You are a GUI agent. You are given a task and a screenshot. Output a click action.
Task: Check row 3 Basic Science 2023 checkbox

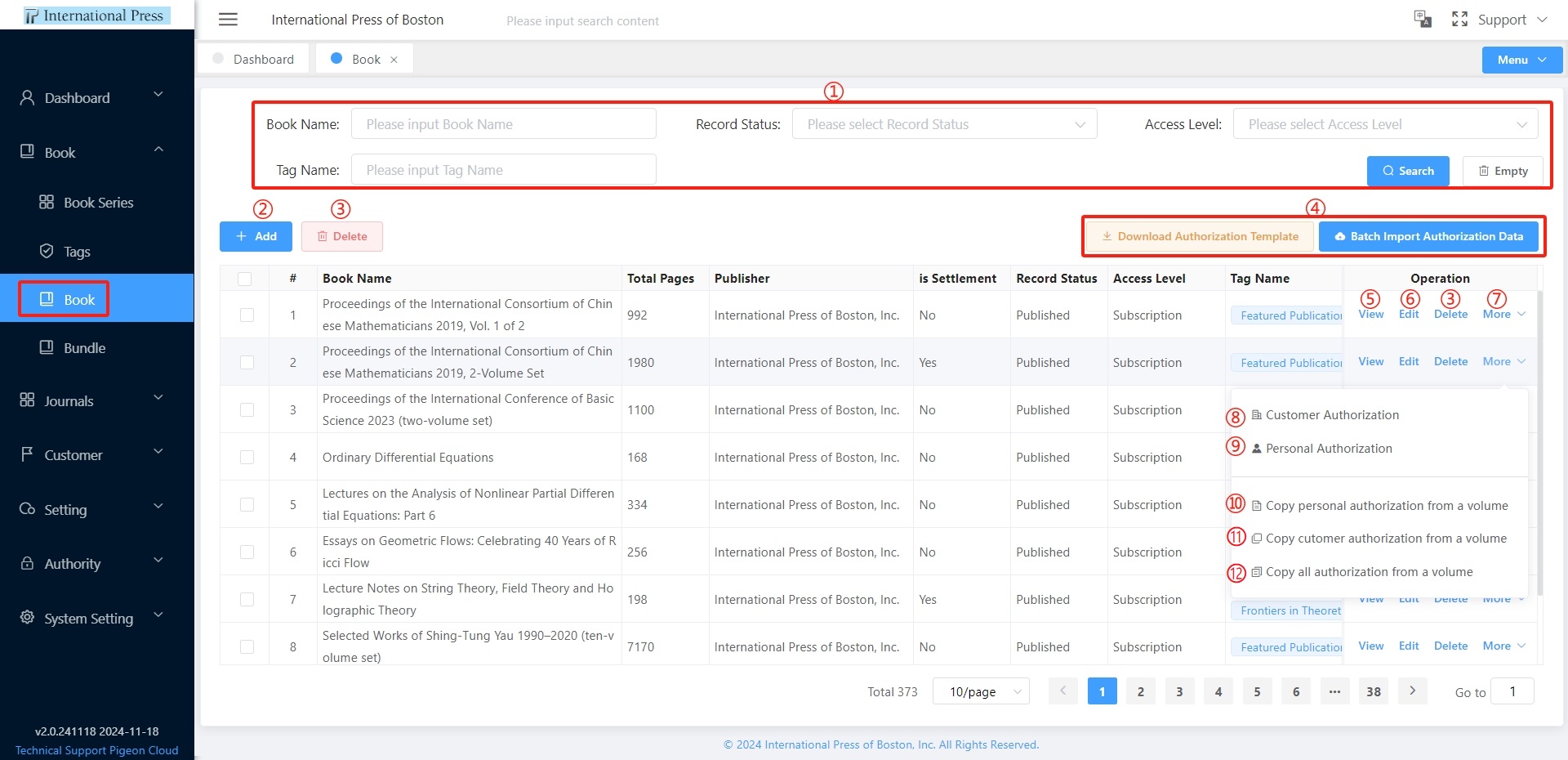pyautogui.click(x=247, y=409)
